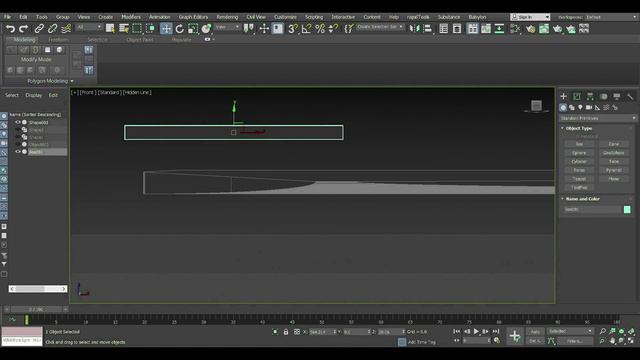Click the time slider frame bar
Screen dimensions: 640x360
point(36,309)
